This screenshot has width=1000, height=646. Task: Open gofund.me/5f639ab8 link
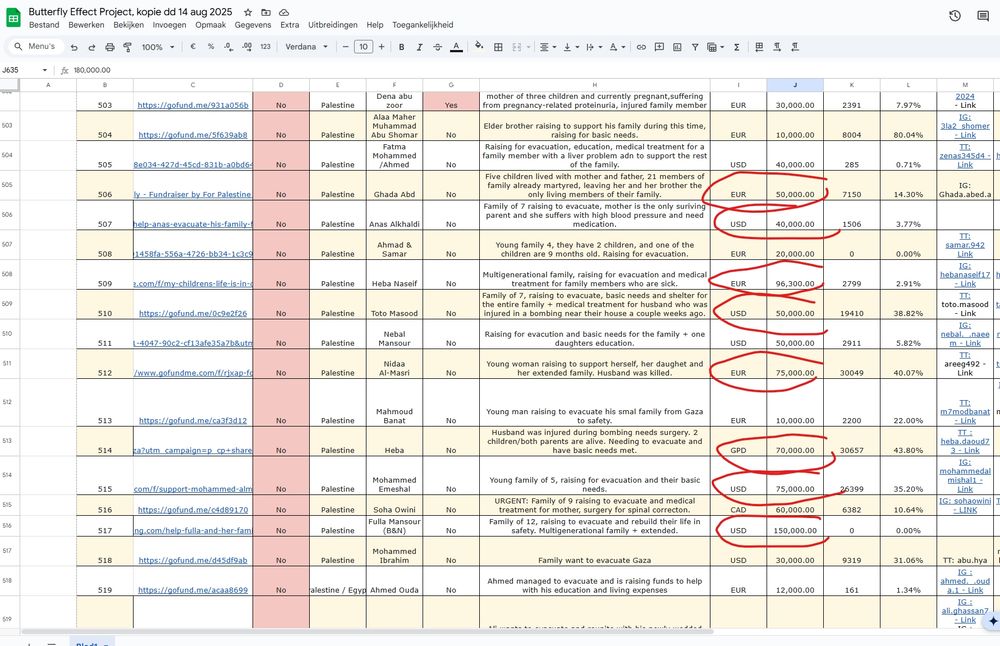click(193, 135)
